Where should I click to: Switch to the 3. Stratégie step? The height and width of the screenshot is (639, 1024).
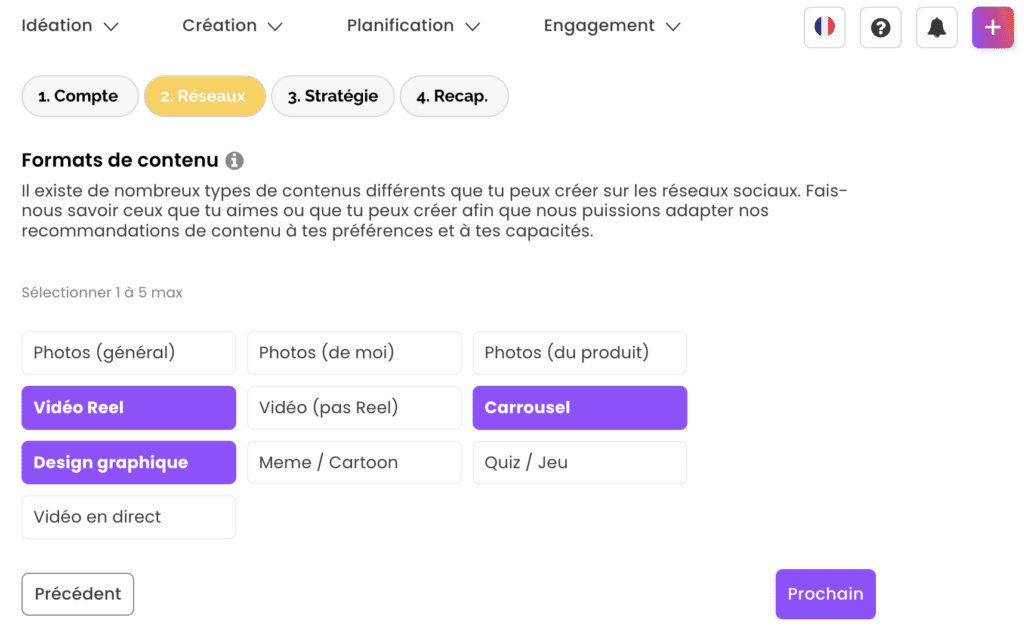[x=333, y=97]
